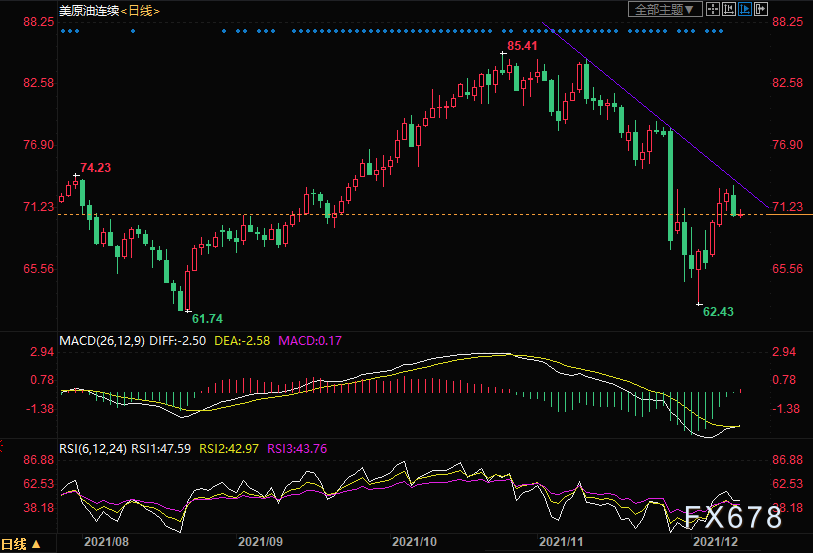This screenshot has width=813, height=553.
Task: Click the 2021/09 date axis label
Action: (260, 542)
